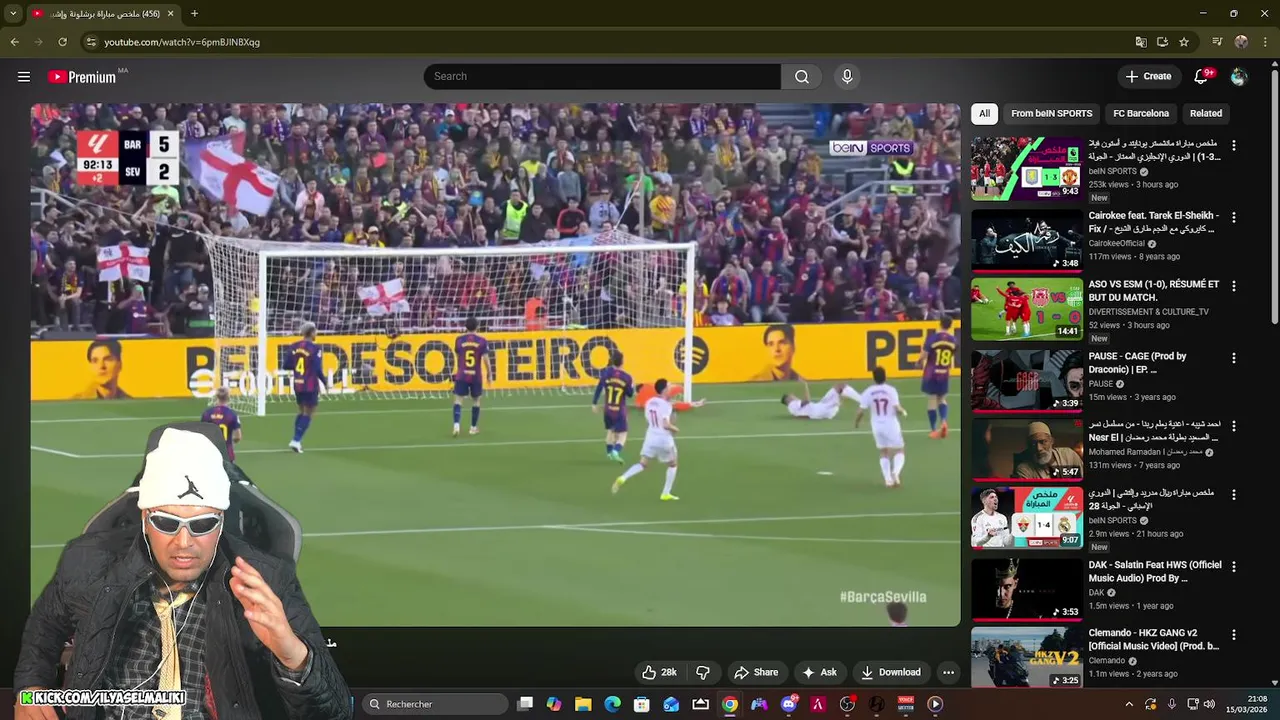Activate voice search microphone
The height and width of the screenshot is (720, 1280).
pyautogui.click(x=847, y=77)
